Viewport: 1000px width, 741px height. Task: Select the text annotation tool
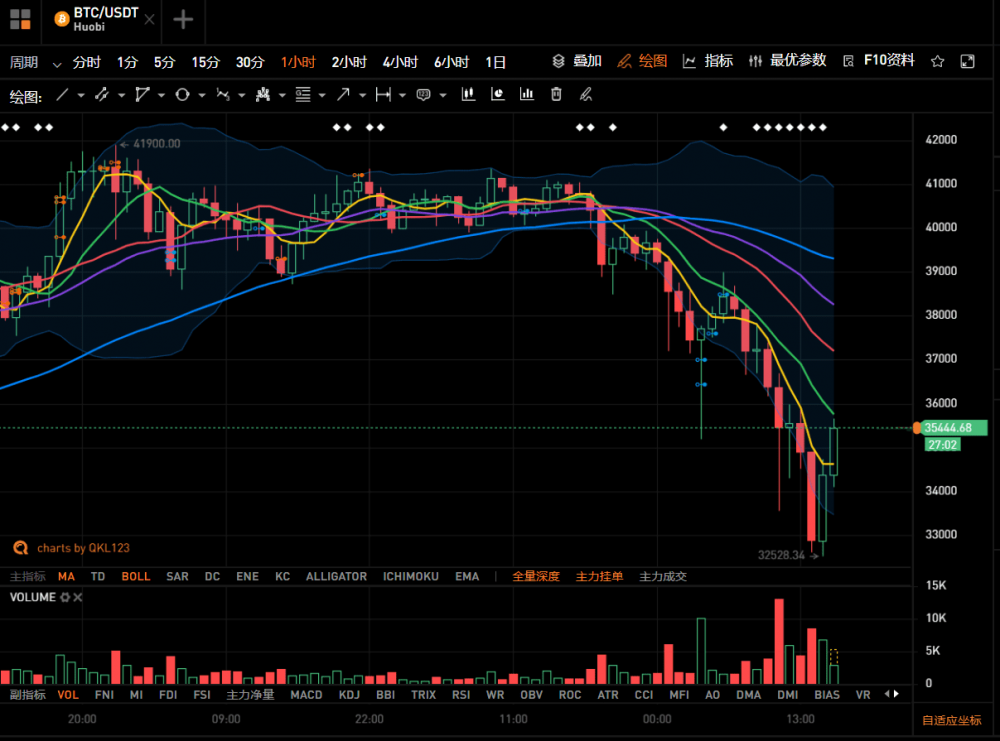[x=423, y=95]
